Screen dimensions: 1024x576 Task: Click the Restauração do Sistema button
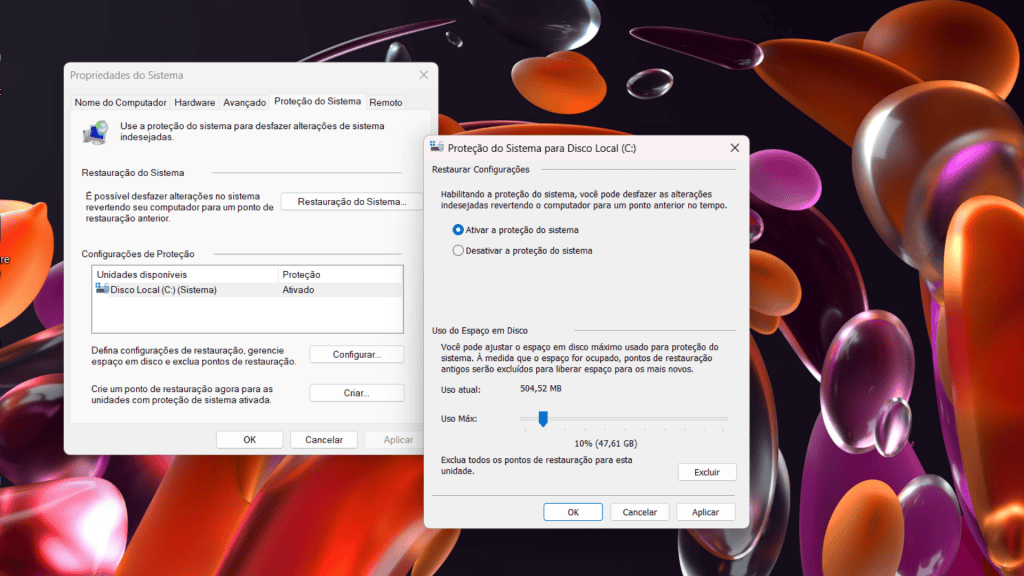pyautogui.click(x=352, y=202)
